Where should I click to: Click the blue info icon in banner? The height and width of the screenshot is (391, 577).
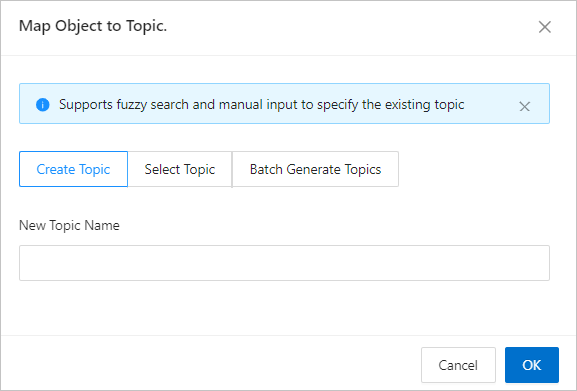(43, 105)
